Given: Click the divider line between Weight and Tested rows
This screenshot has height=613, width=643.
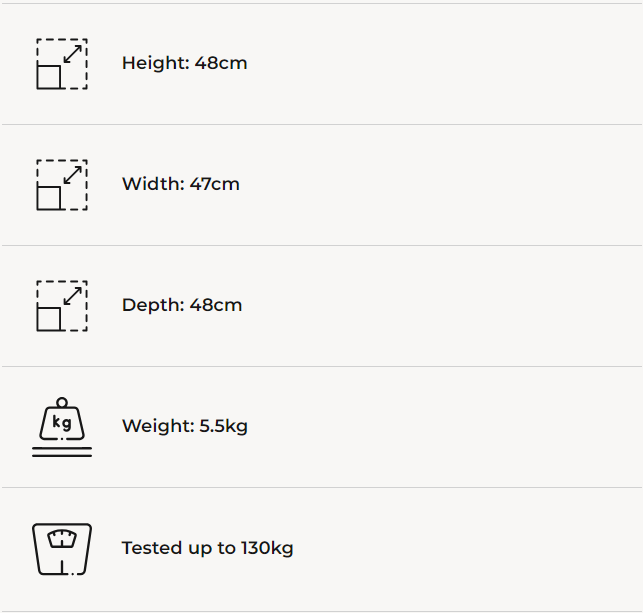Looking at the screenshot, I should [x=321, y=488].
